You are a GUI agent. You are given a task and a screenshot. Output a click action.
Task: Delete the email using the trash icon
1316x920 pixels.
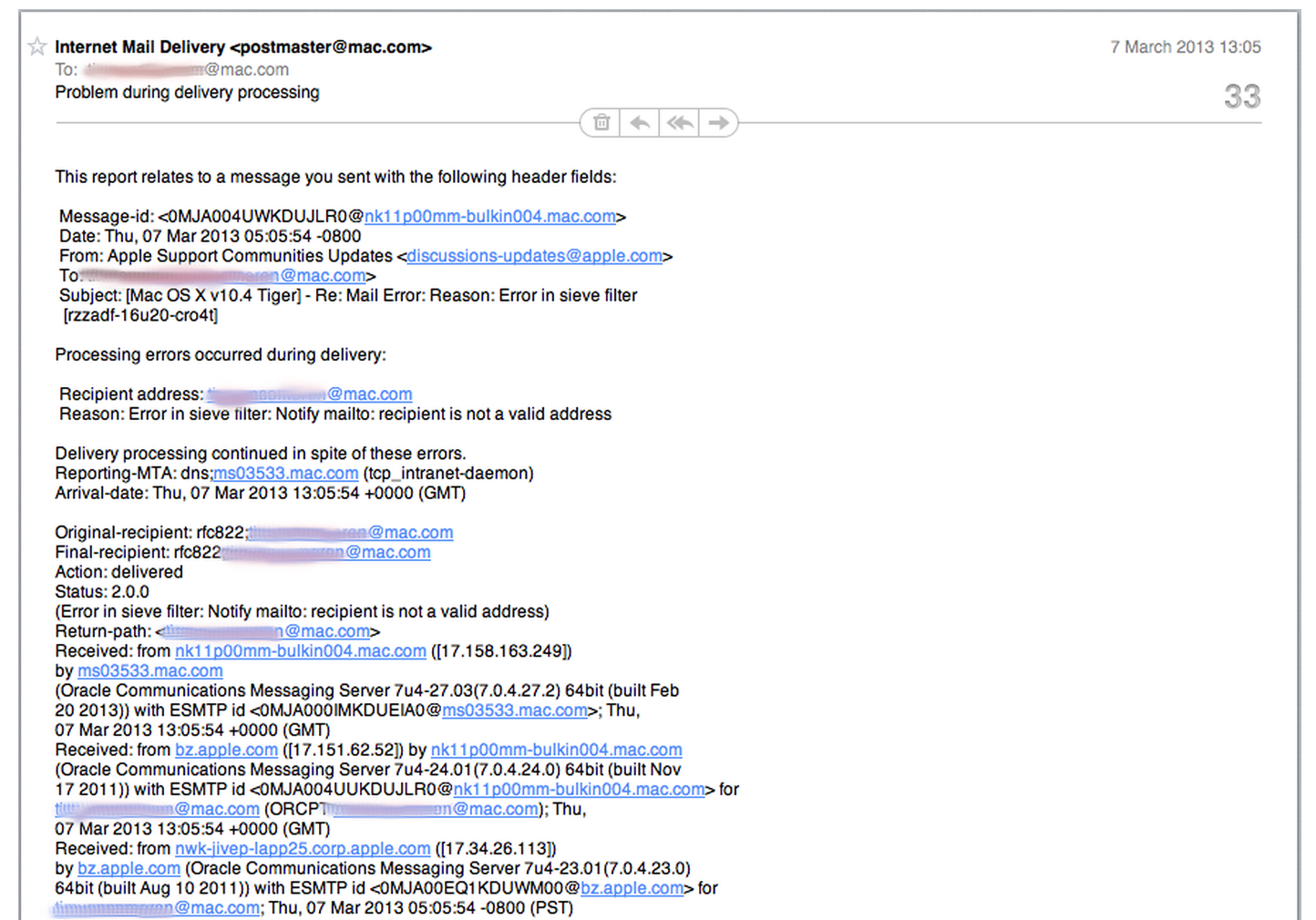coord(601,121)
